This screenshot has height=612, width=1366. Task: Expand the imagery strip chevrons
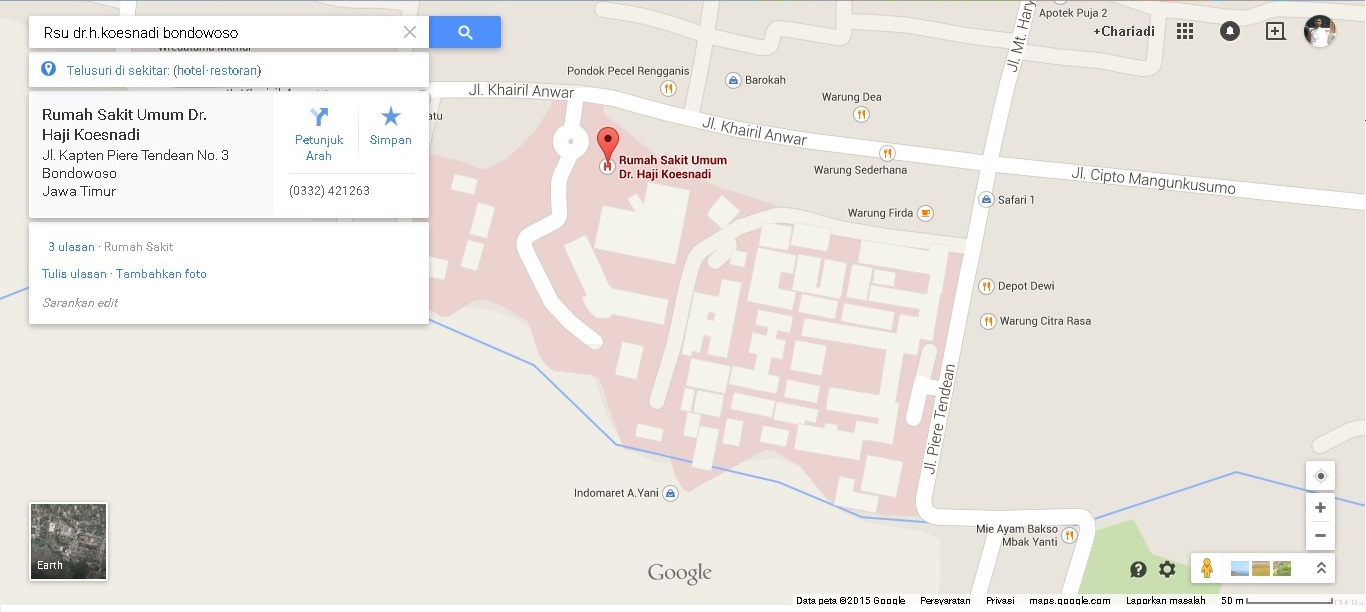(1320, 568)
